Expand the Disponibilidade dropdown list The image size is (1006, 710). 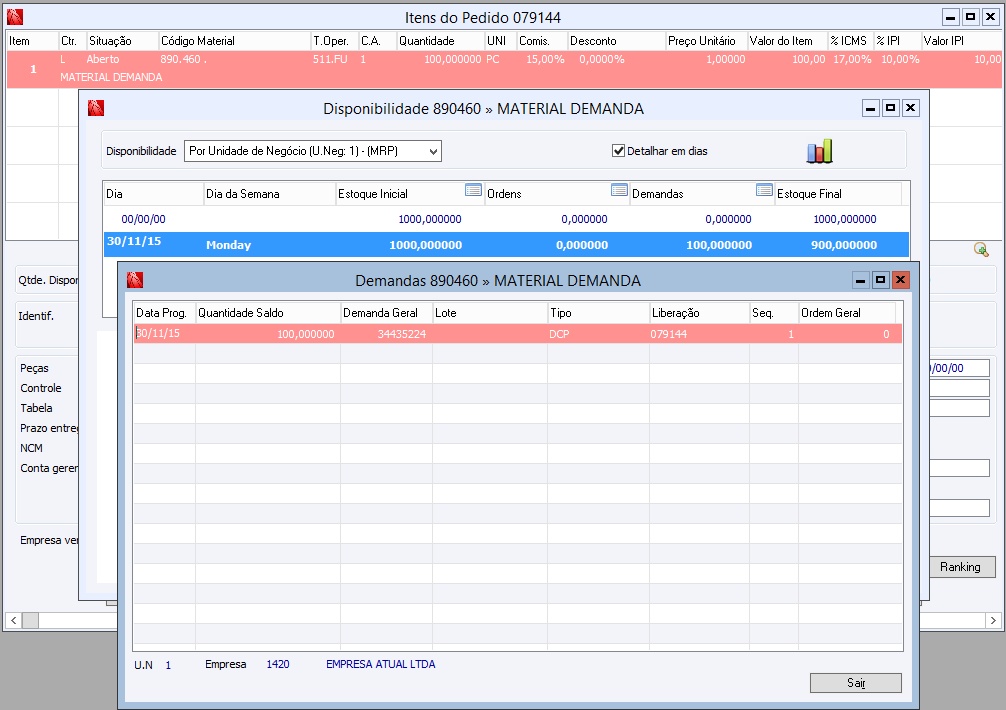[x=434, y=151]
